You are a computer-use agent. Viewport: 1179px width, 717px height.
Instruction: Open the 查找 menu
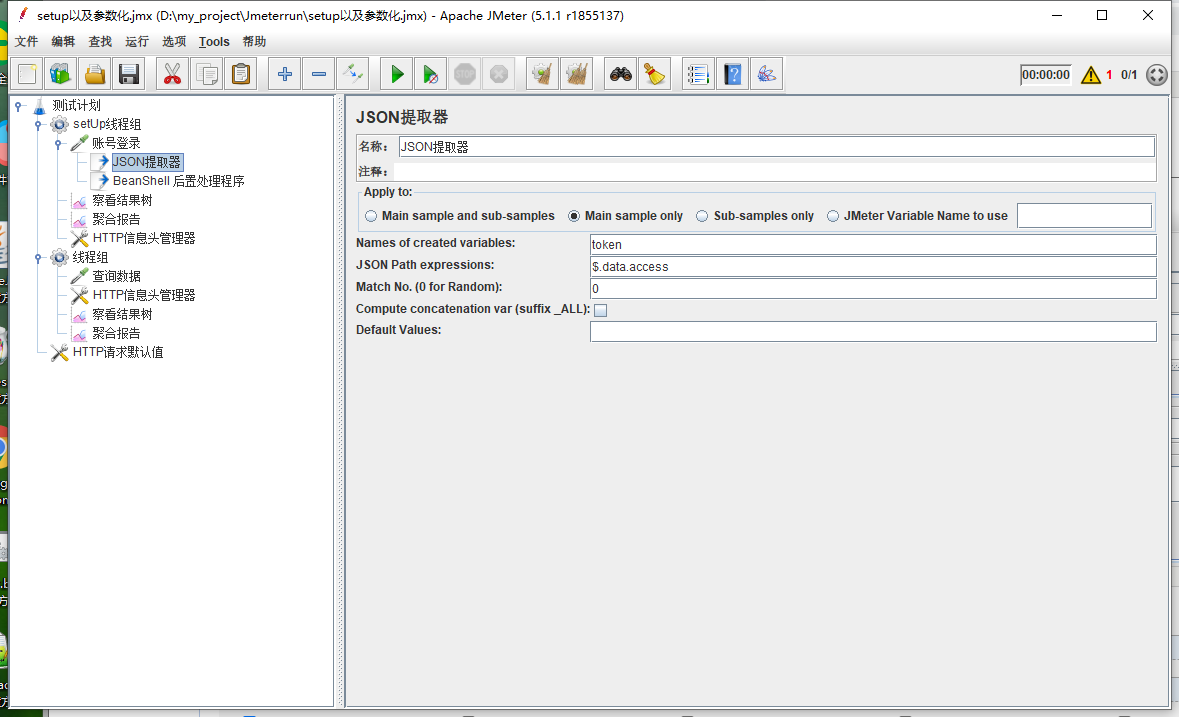tap(100, 41)
